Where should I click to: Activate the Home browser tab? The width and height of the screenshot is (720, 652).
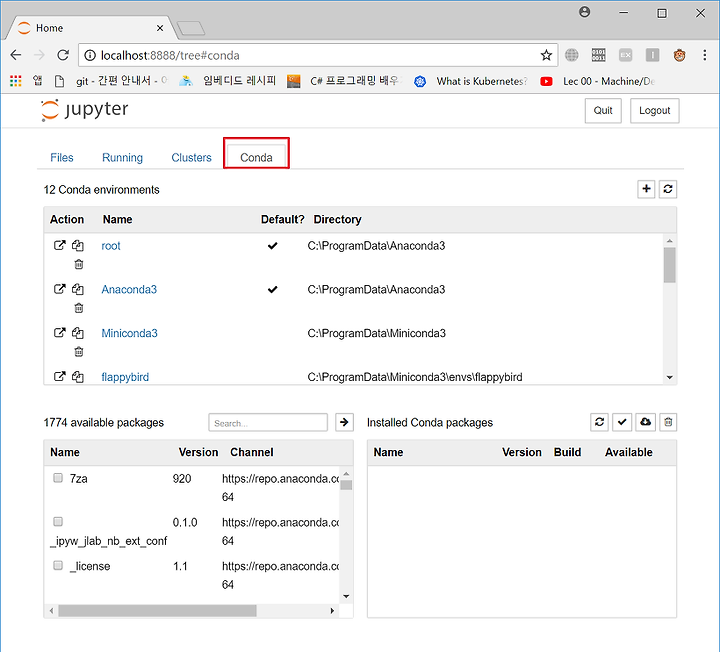point(90,28)
